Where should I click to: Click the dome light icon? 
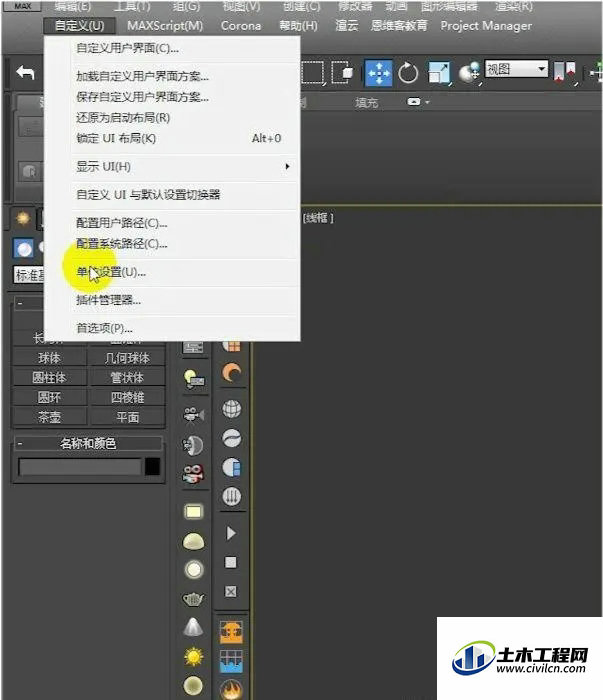(x=194, y=541)
